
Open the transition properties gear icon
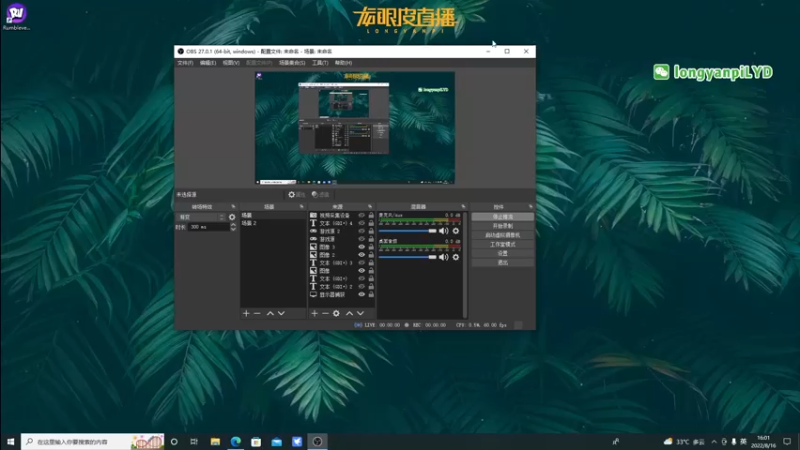coord(232,217)
